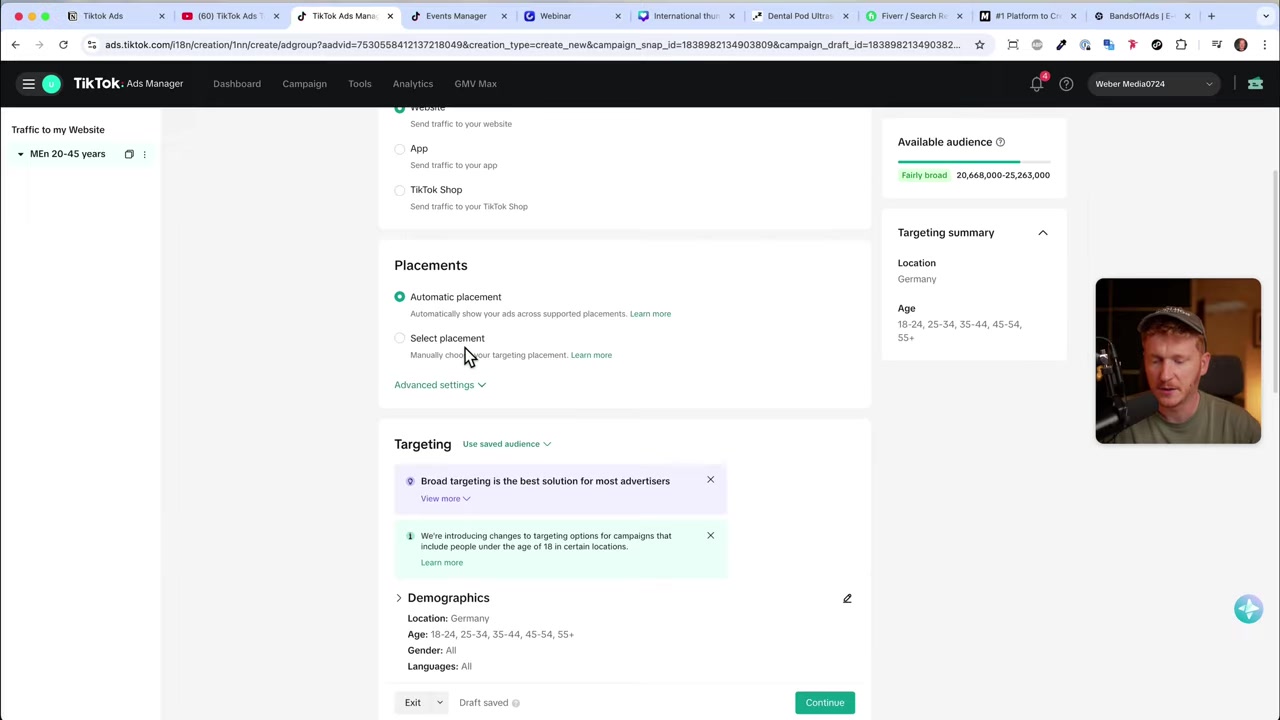Screen dimensions: 1280x720
Task: Choose Select placement radio button
Action: pos(400,338)
